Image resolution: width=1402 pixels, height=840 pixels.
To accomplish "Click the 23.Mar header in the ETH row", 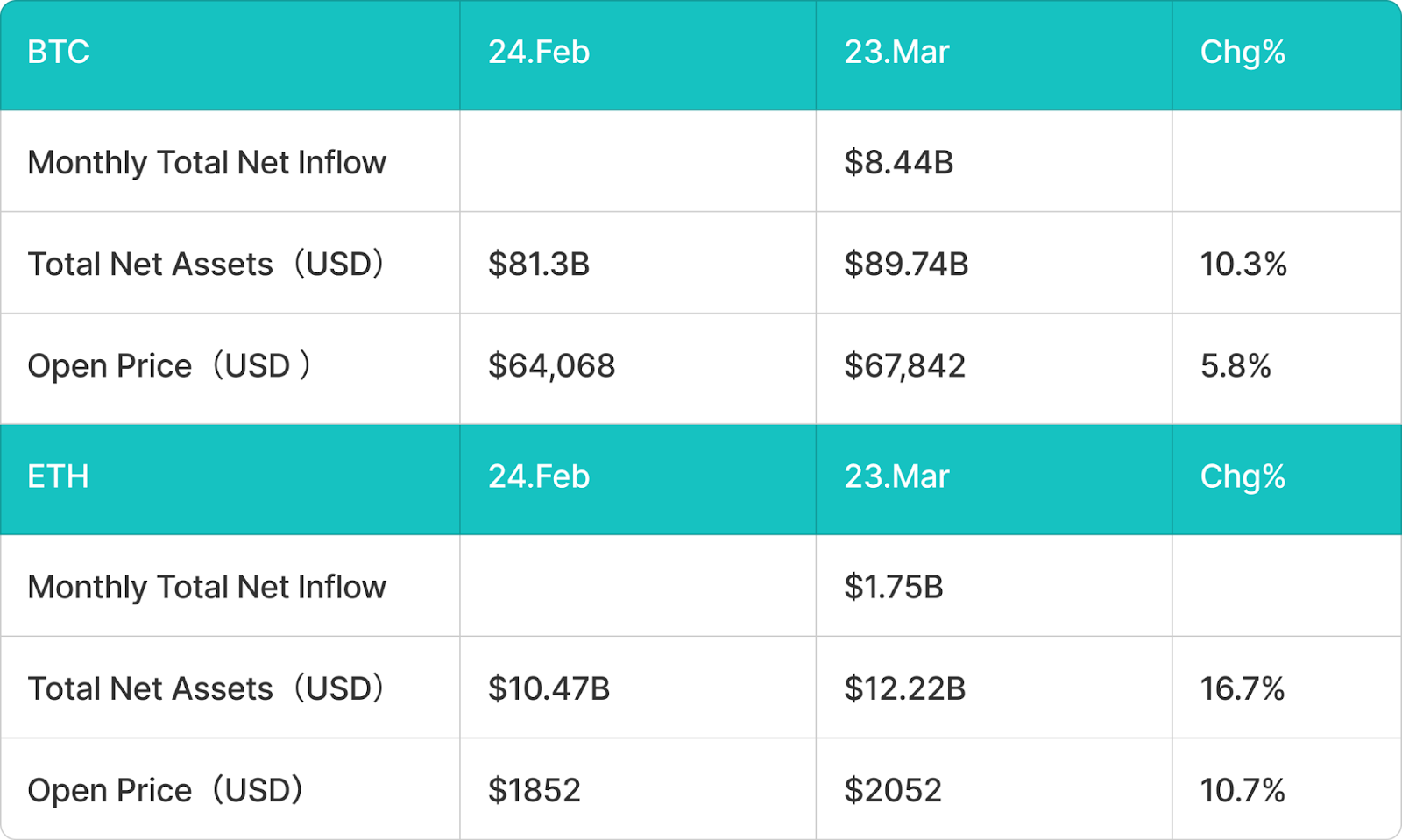I will [896, 477].
